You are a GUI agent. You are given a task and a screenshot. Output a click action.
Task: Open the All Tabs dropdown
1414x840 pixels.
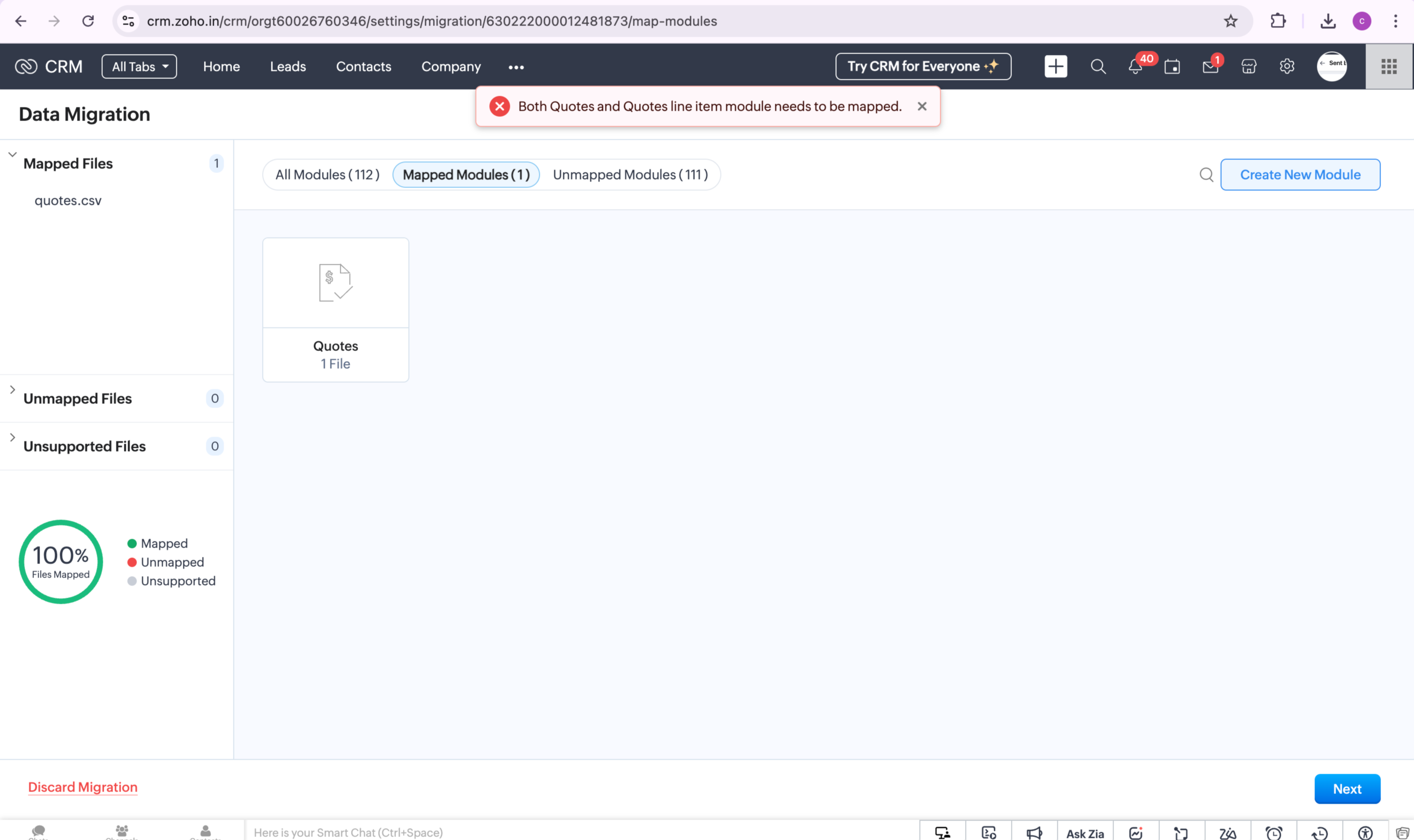tap(139, 67)
